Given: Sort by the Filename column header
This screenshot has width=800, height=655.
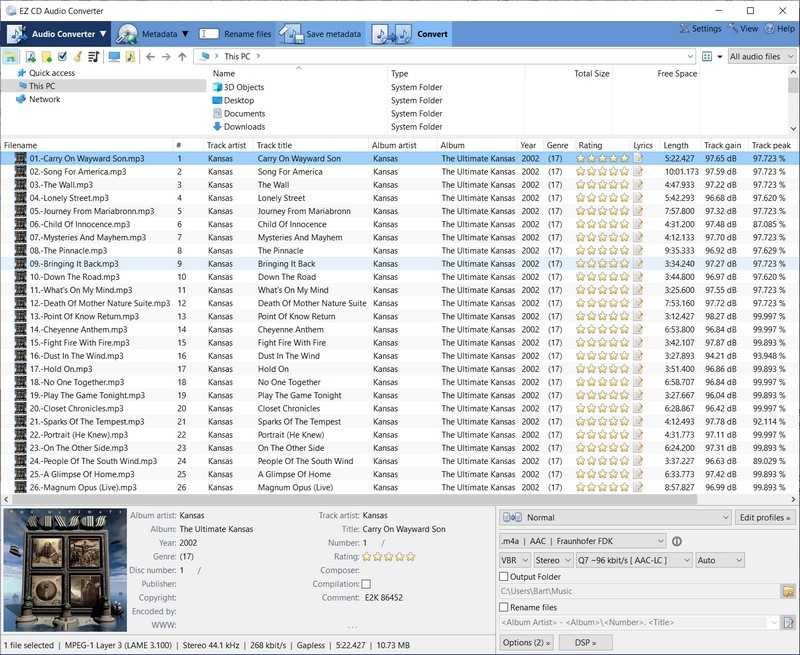Looking at the screenshot, I should click(87, 145).
